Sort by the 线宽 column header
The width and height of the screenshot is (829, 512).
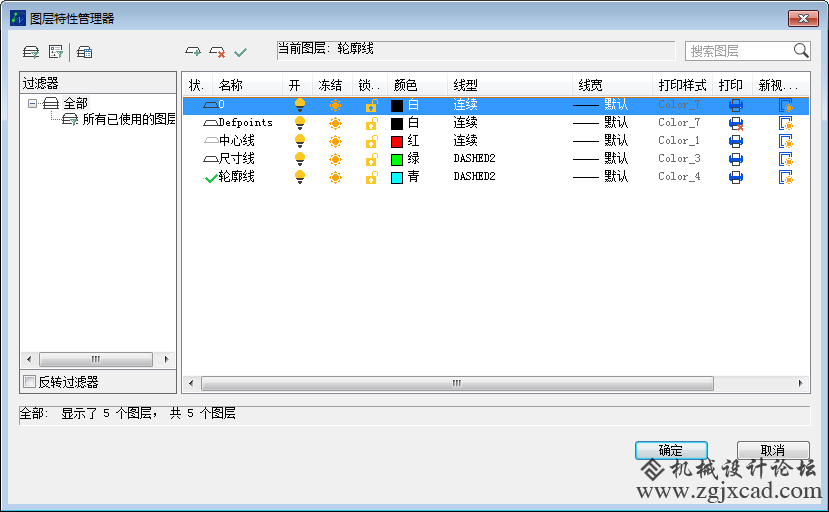(x=612, y=85)
